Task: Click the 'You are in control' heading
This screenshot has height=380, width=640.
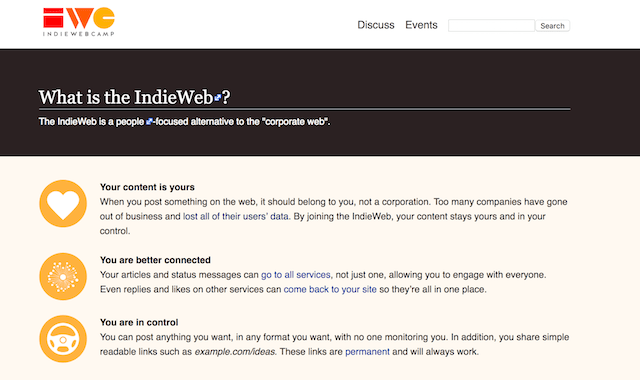Action: click(x=139, y=322)
